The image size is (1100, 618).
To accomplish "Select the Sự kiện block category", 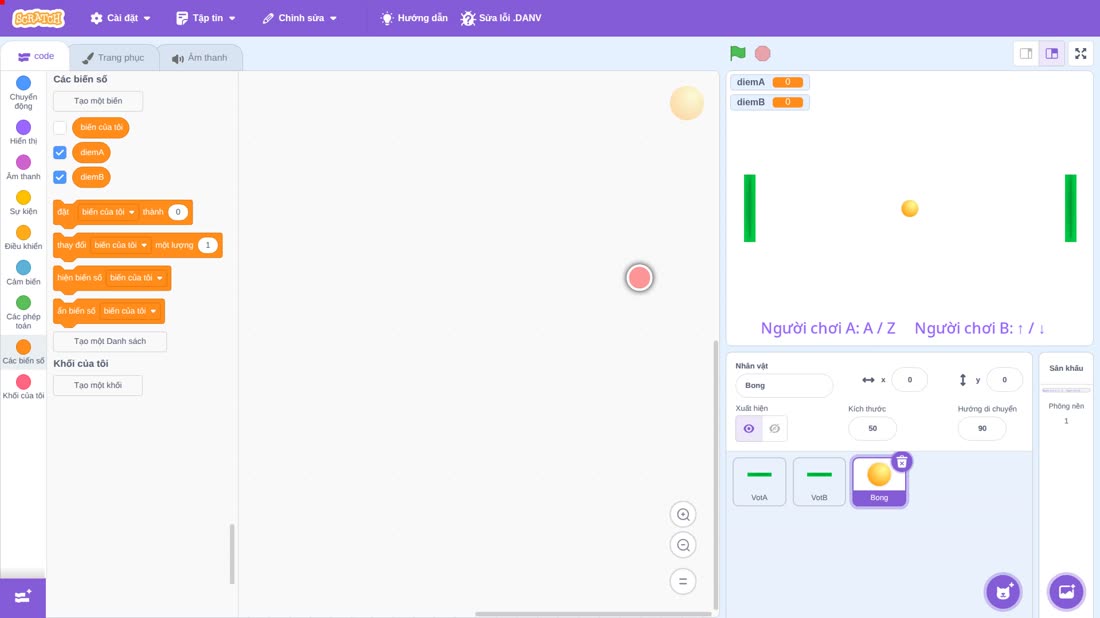I will tap(23, 202).
